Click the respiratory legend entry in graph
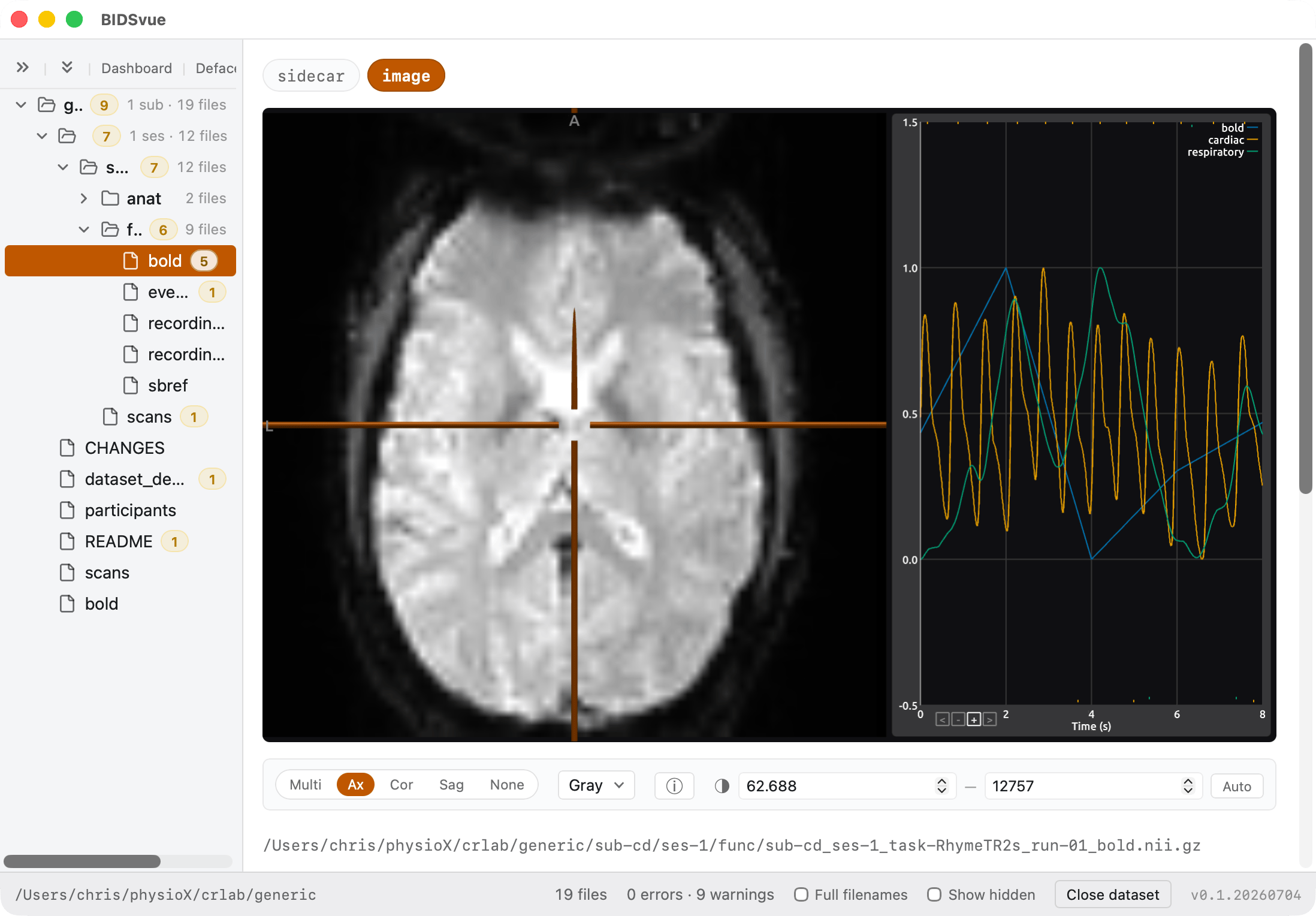Image resolution: width=1316 pixels, height=916 pixels. [x=1222, y=152]
